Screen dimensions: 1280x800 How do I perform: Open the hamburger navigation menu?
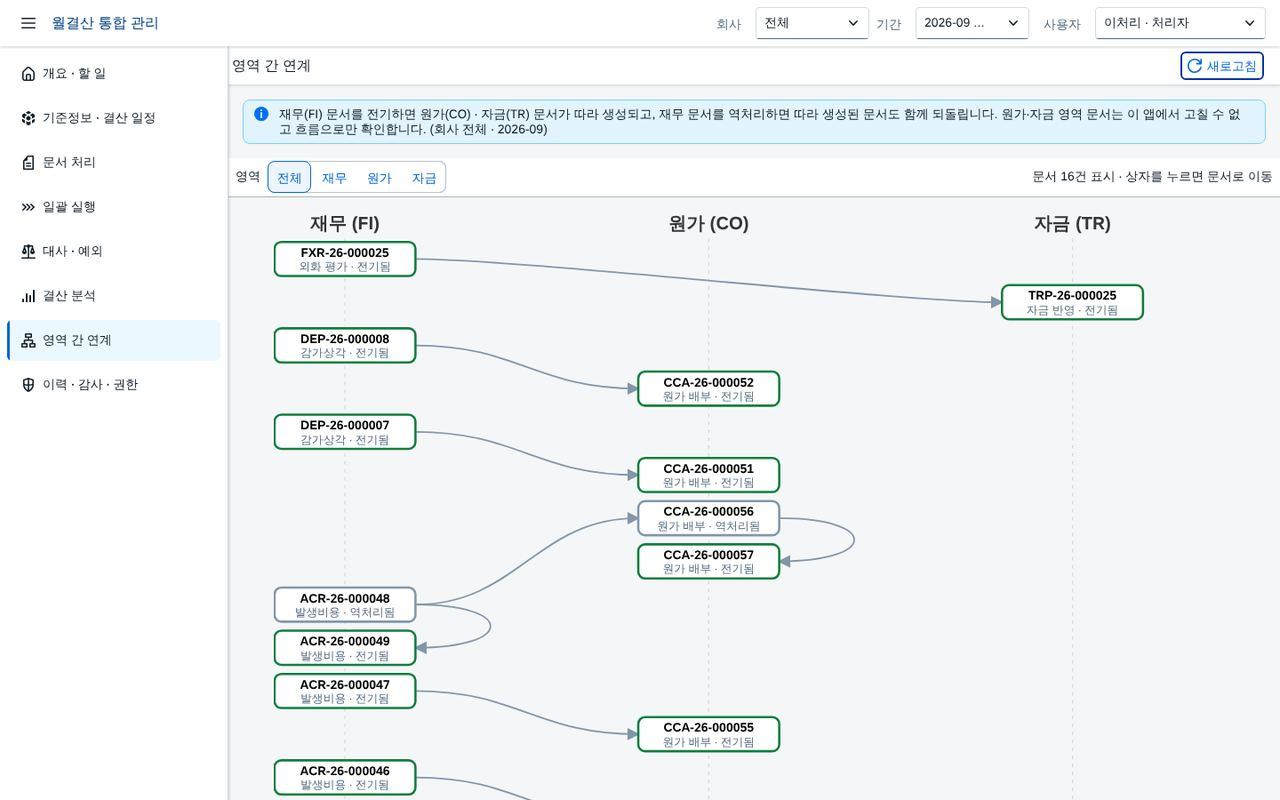tap(28, 23)
